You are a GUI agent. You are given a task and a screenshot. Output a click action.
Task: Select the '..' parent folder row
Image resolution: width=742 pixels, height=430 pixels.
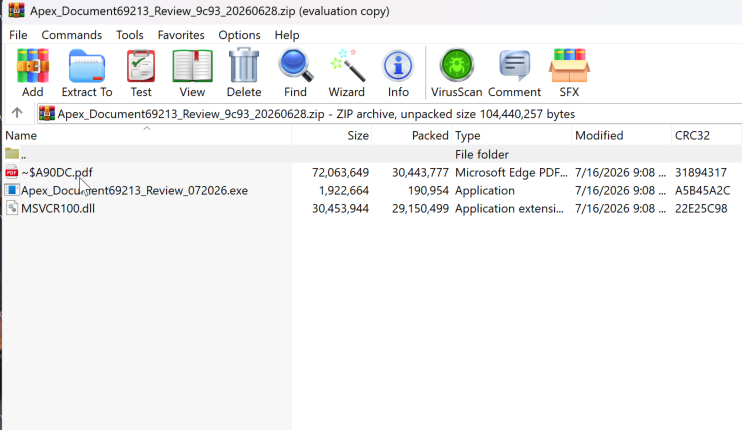[x=372, y=154]
